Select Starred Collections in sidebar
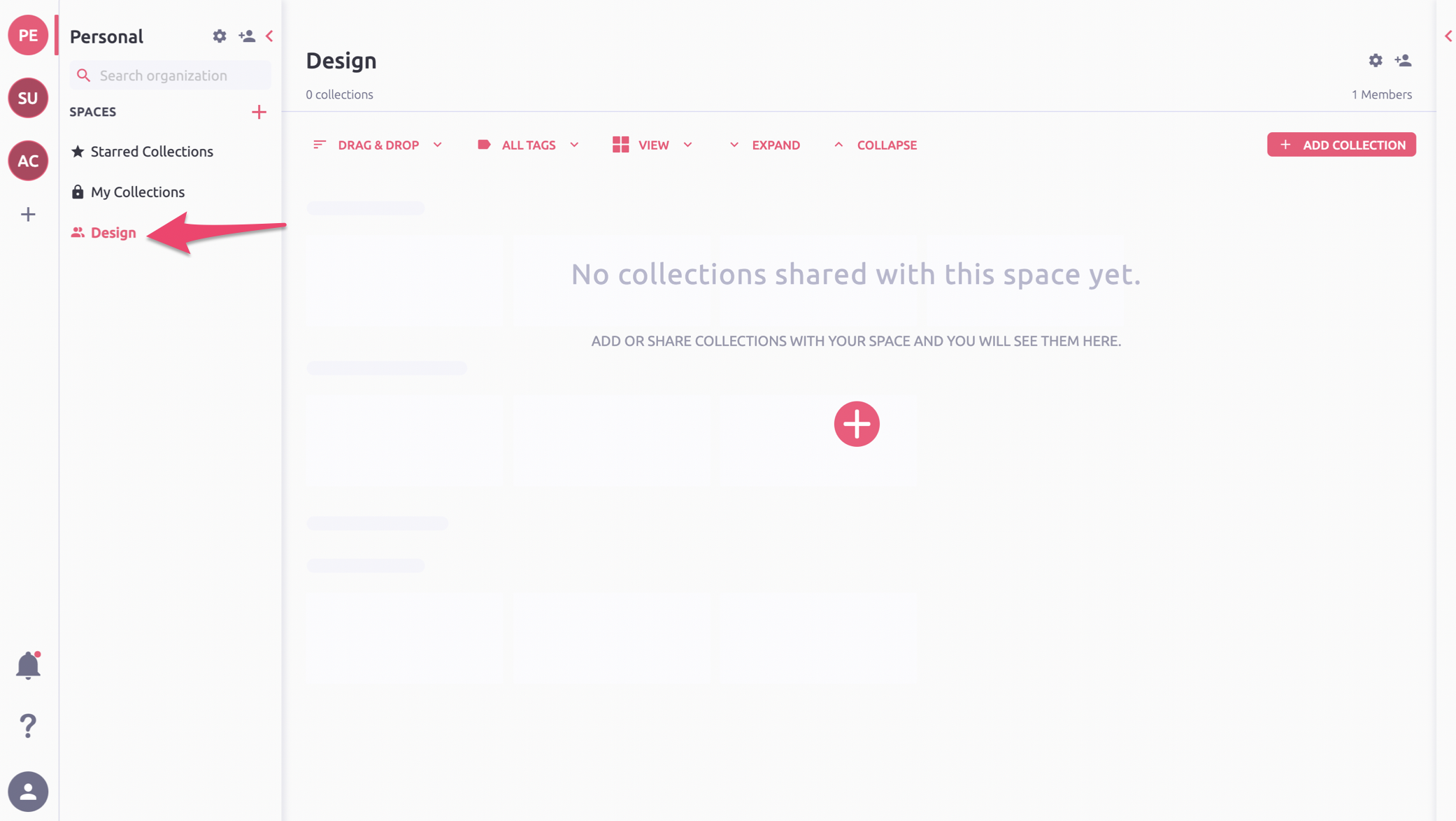The height and width of the screenshot is (821, 1456). click(x=151, y=152)
